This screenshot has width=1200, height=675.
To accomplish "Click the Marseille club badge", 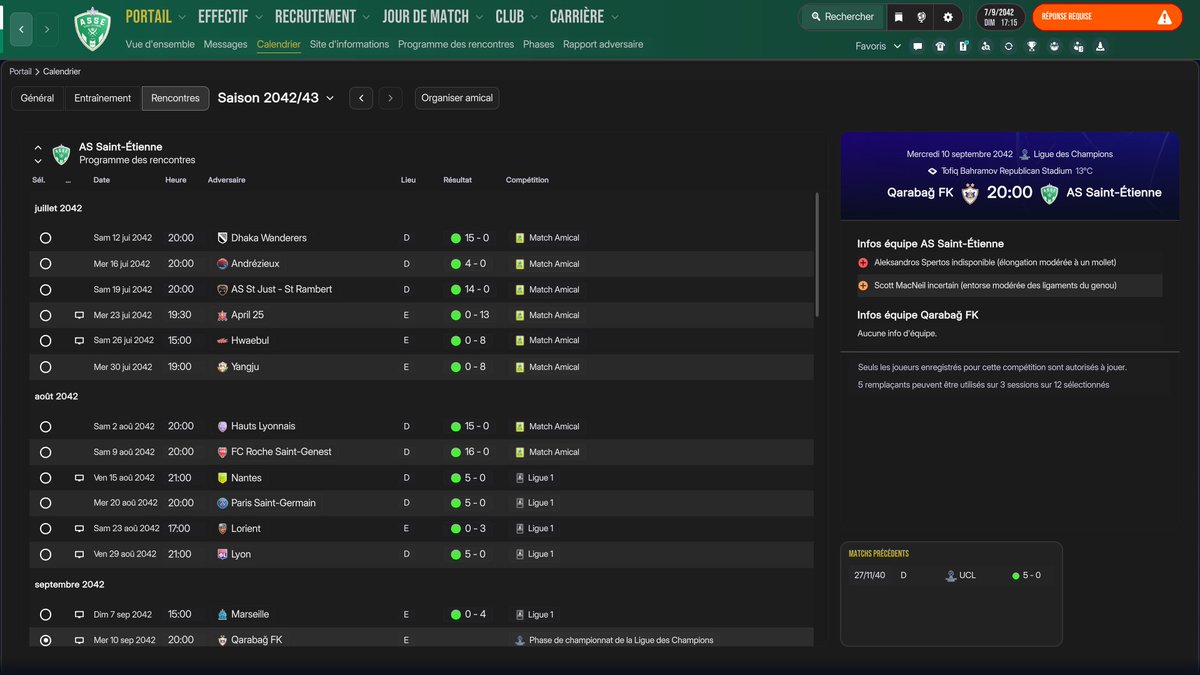I will tap(222, 614).
